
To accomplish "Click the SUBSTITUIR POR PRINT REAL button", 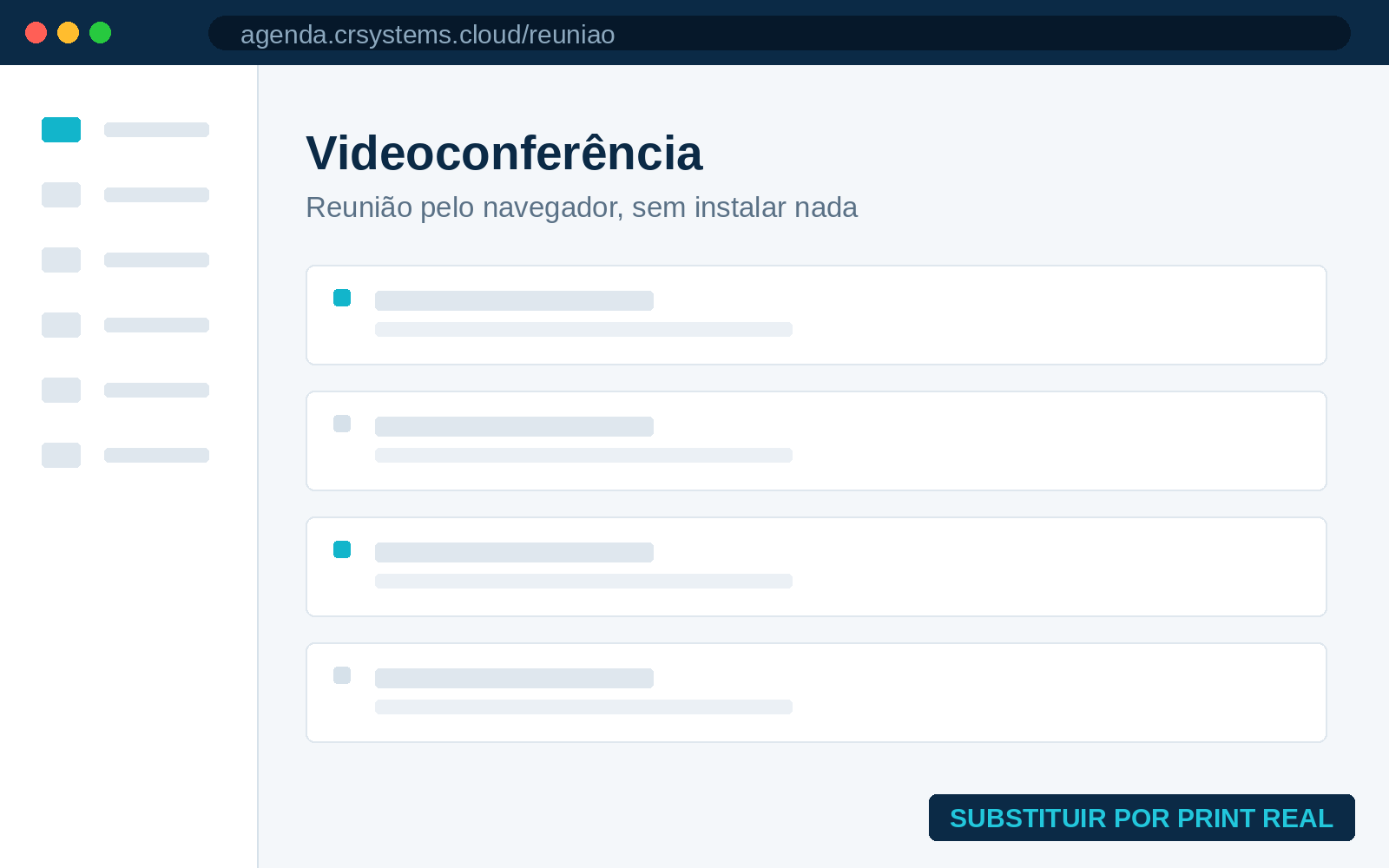I will pos(1142,818).
